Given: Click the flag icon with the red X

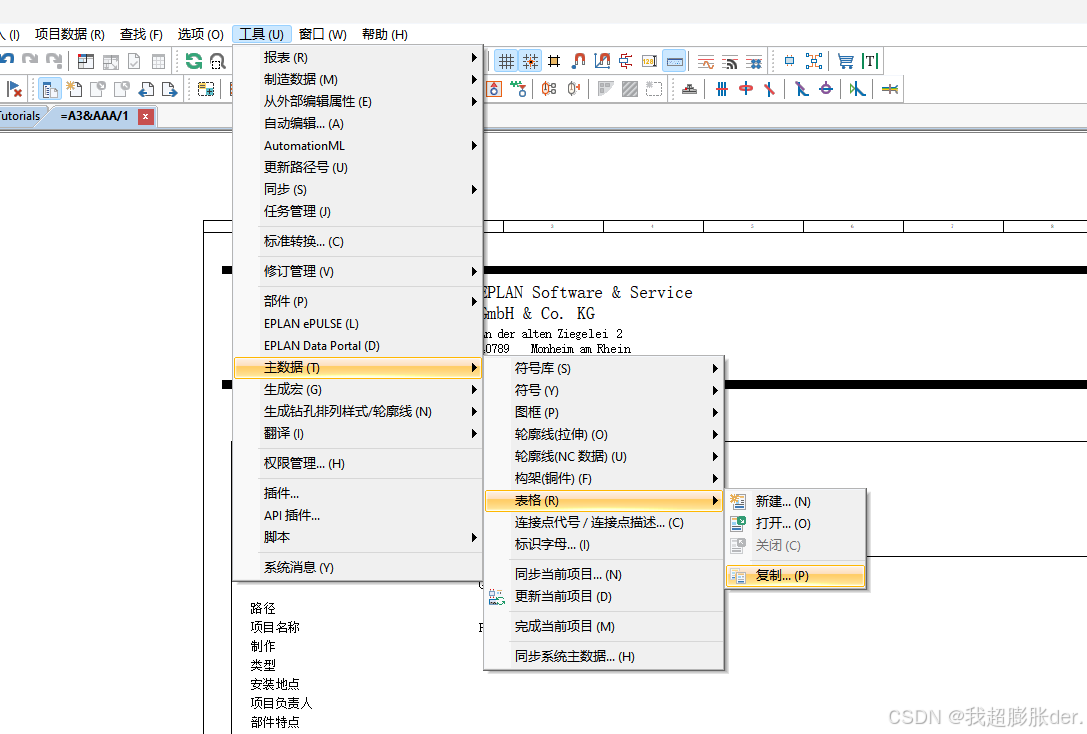Looking at the screenshot, I should click(14, 89).
